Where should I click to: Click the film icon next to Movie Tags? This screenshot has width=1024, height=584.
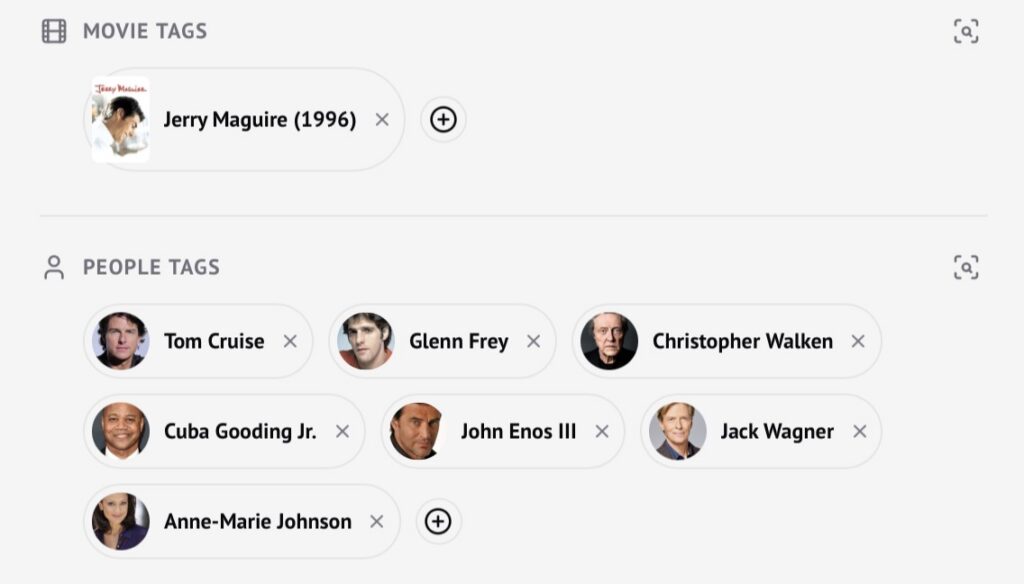pyautogui.click(x=54, y=31)
